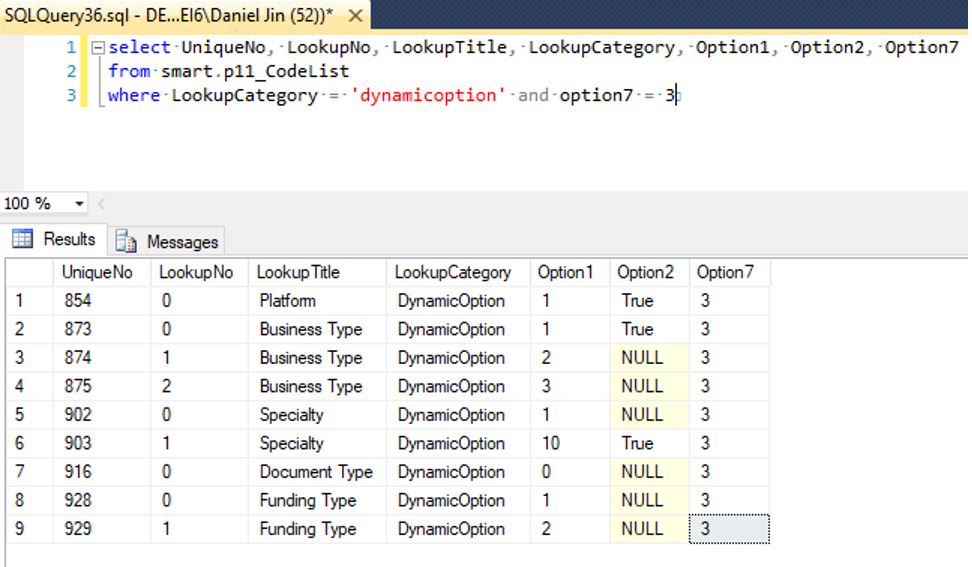Click Option2 NULL cell in row 916
The height and width of the screenshot is (567, 972).
pyautogui.click(x=650, y=472)
